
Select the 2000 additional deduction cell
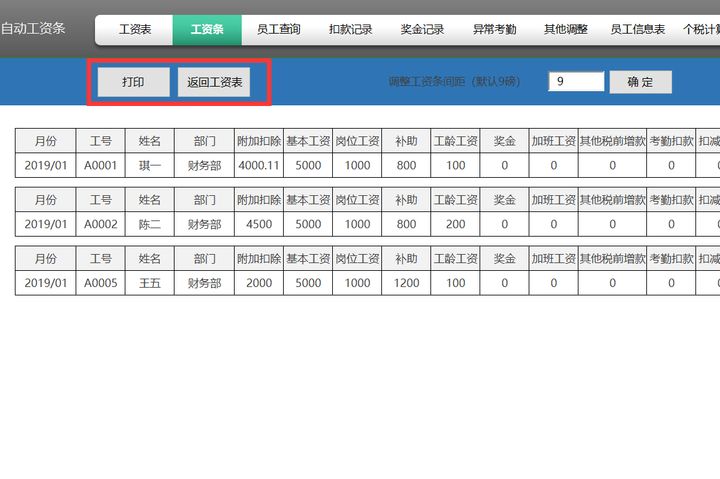point(259,283)
